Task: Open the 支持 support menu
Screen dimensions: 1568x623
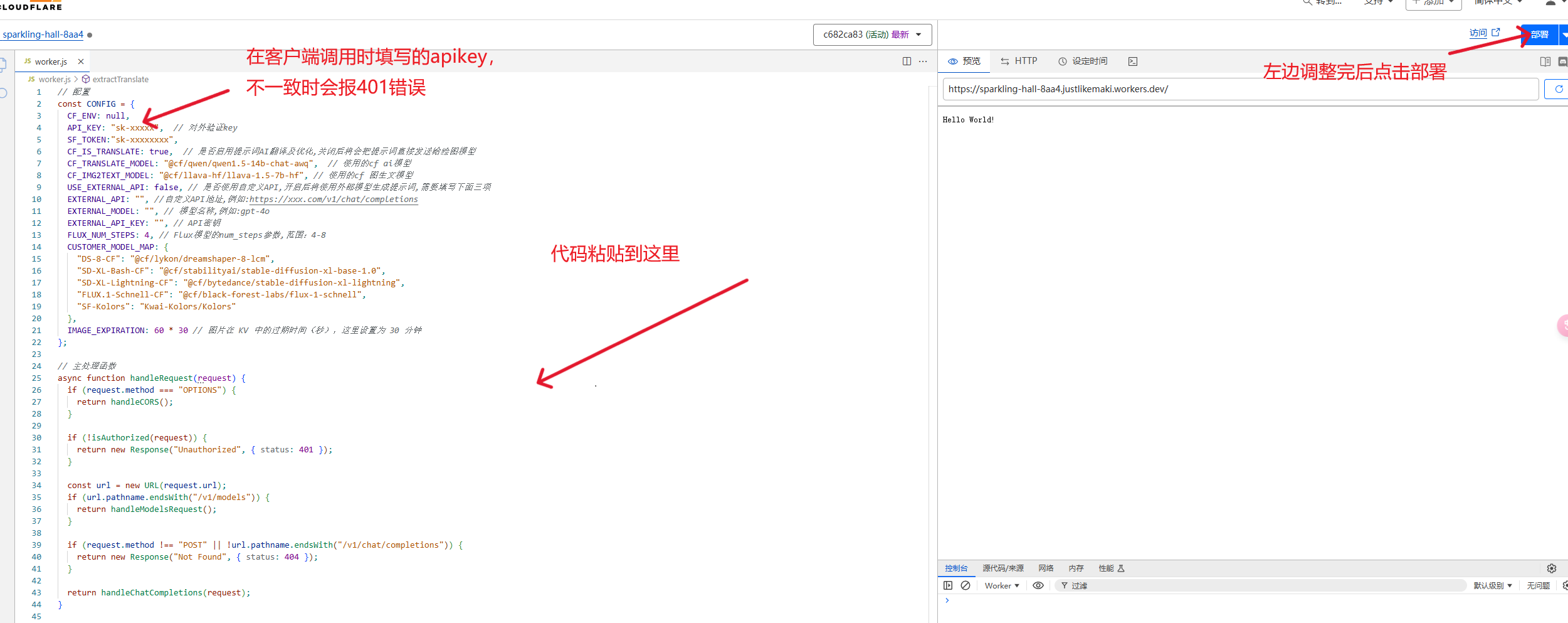Action: coord(1378,3)
